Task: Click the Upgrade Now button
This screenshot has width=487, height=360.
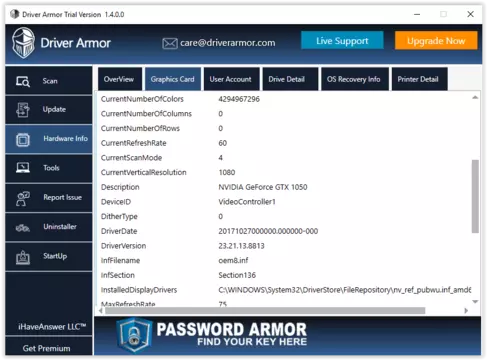Action: pyautogui.click(x=436, y=40)
